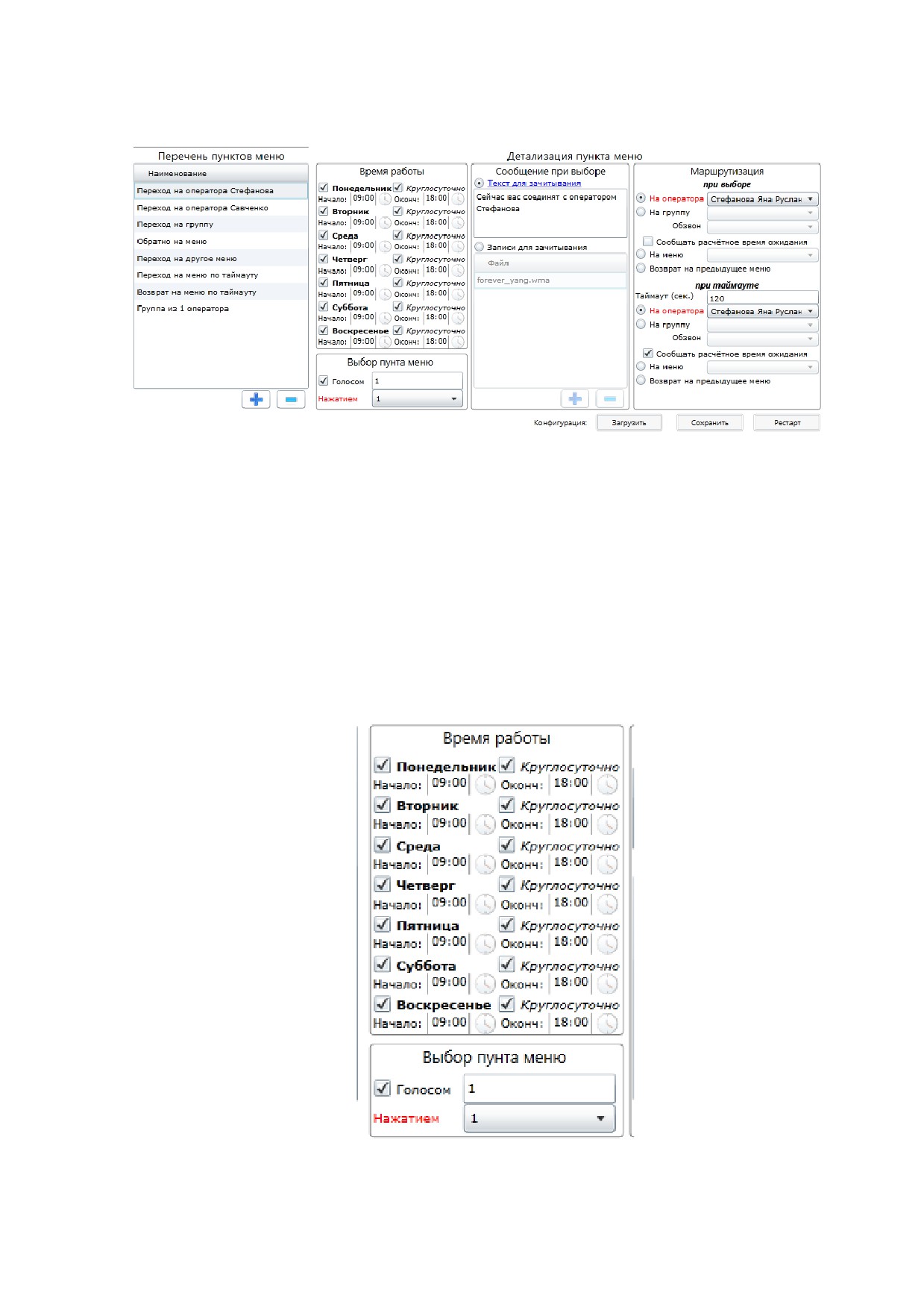The image size is (924, 1307).
Task: Select list item 'Переход на группу'
Action: (x=221, y=225)
